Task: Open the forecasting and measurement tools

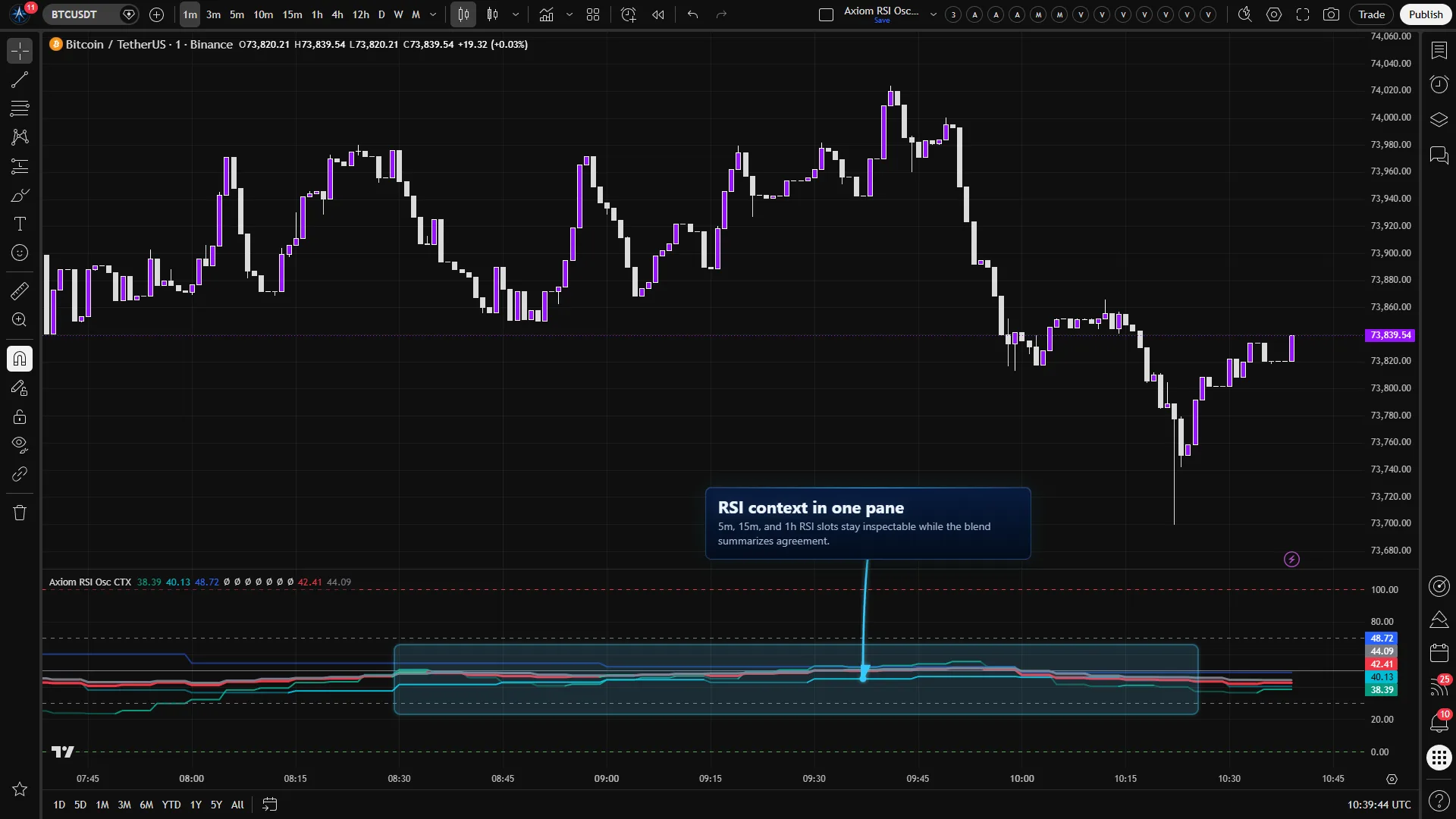Action: [20, 166]
